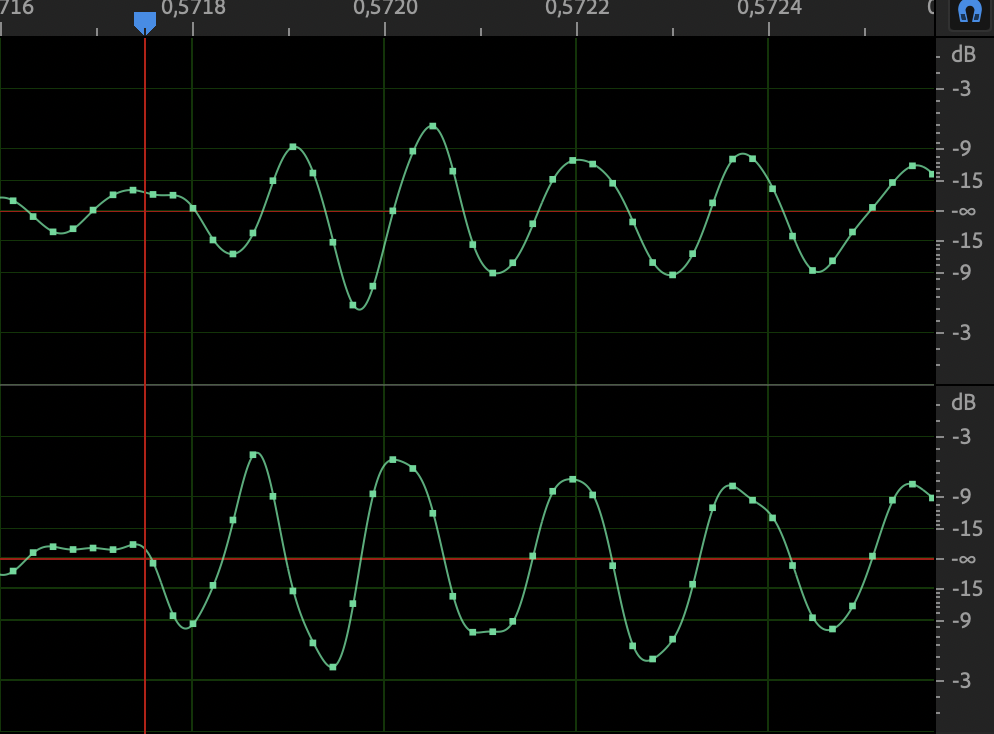Select the highest sample point in the upper channel
Viewport: 994px width, 734px height.
click(x=433, y=126)
